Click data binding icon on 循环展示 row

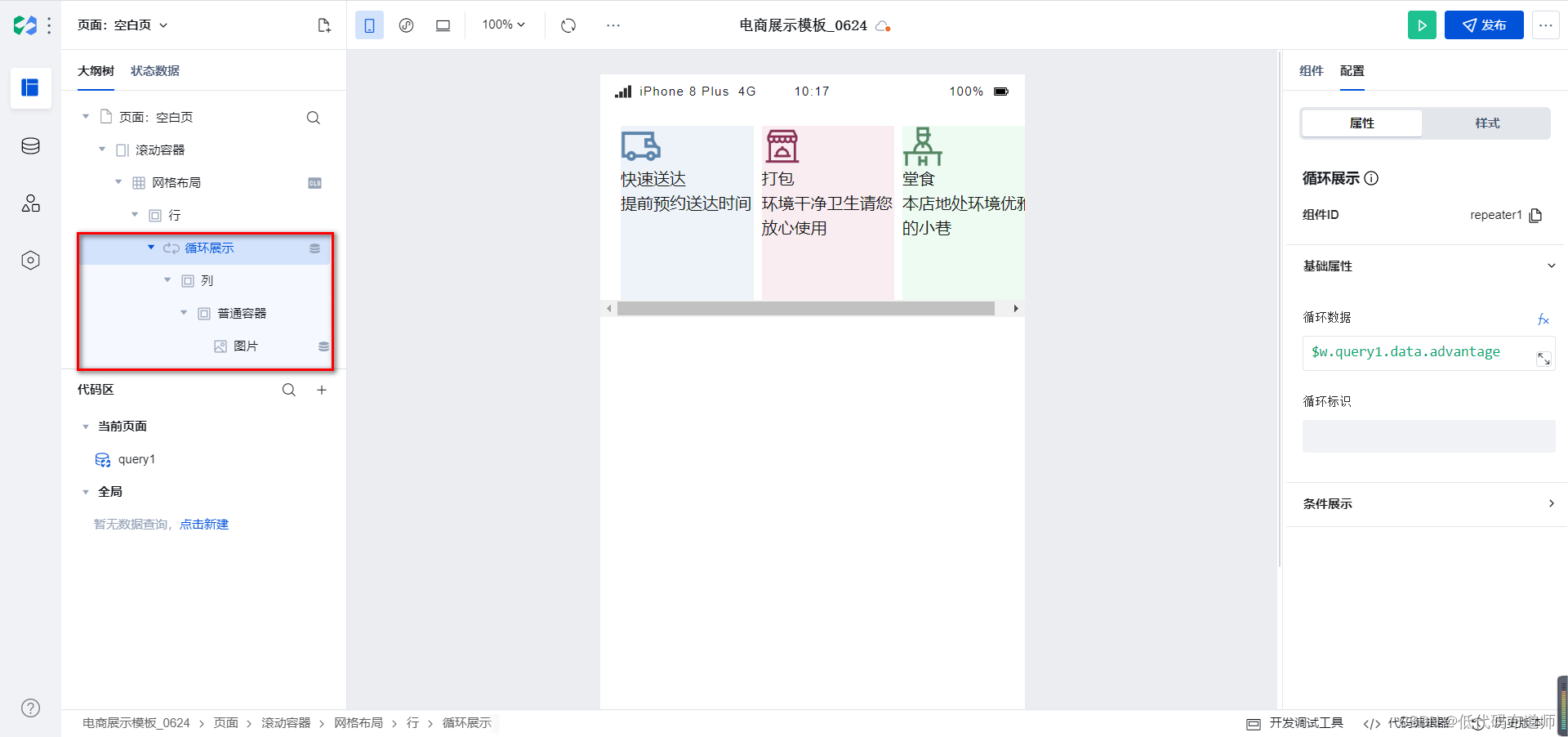pyautogui.click(x=314, y=248)
